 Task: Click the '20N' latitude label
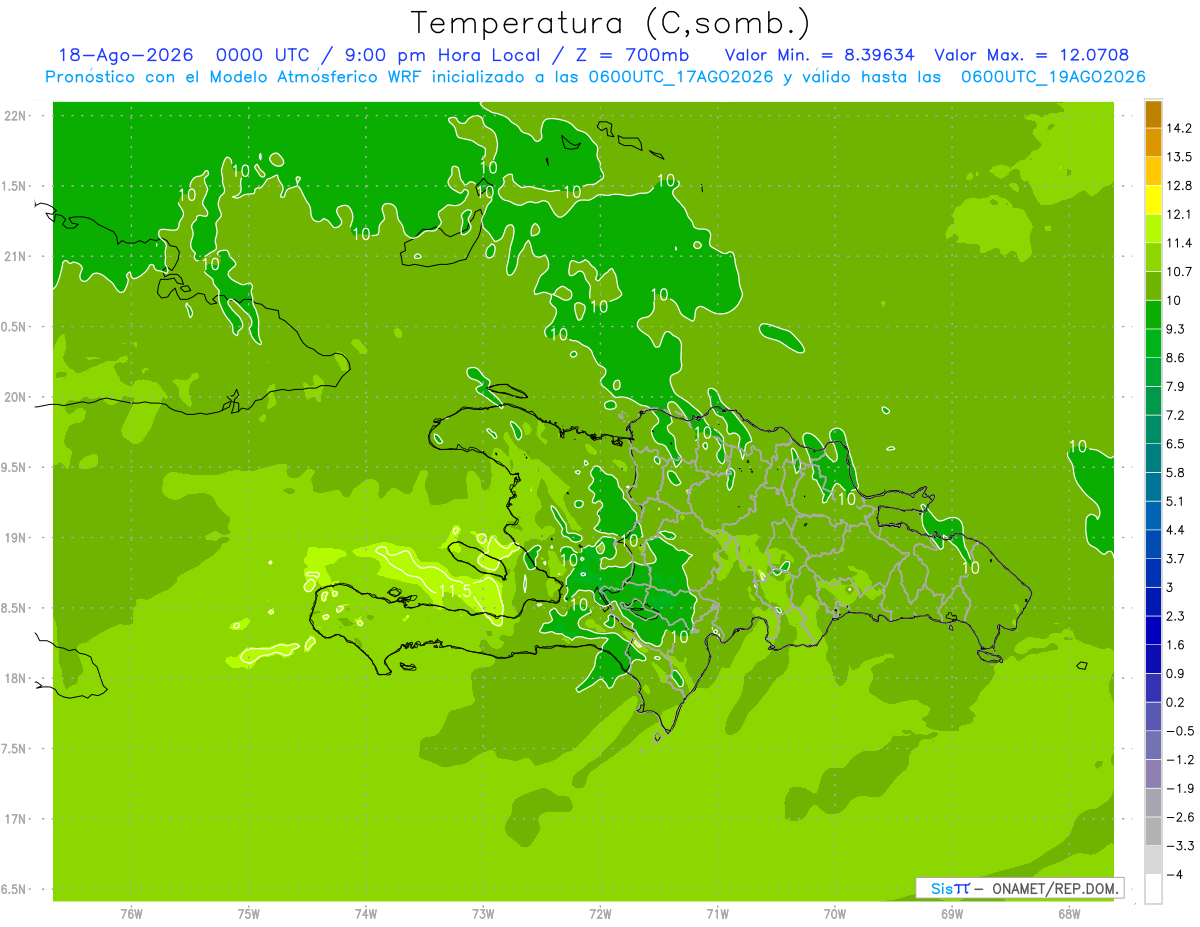click(x=16, y=397)
